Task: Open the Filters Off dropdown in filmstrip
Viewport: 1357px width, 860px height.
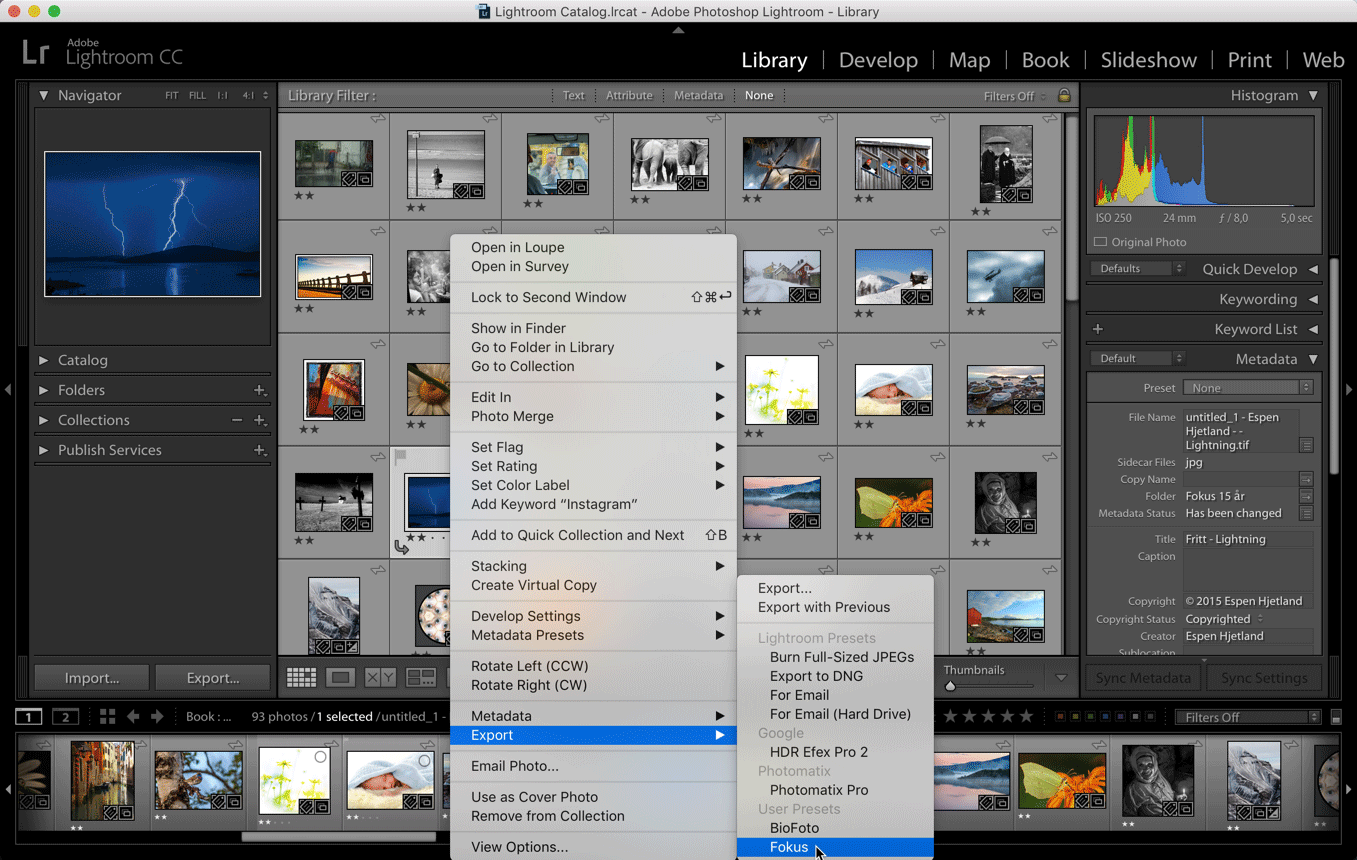Action: (1247, 717)
